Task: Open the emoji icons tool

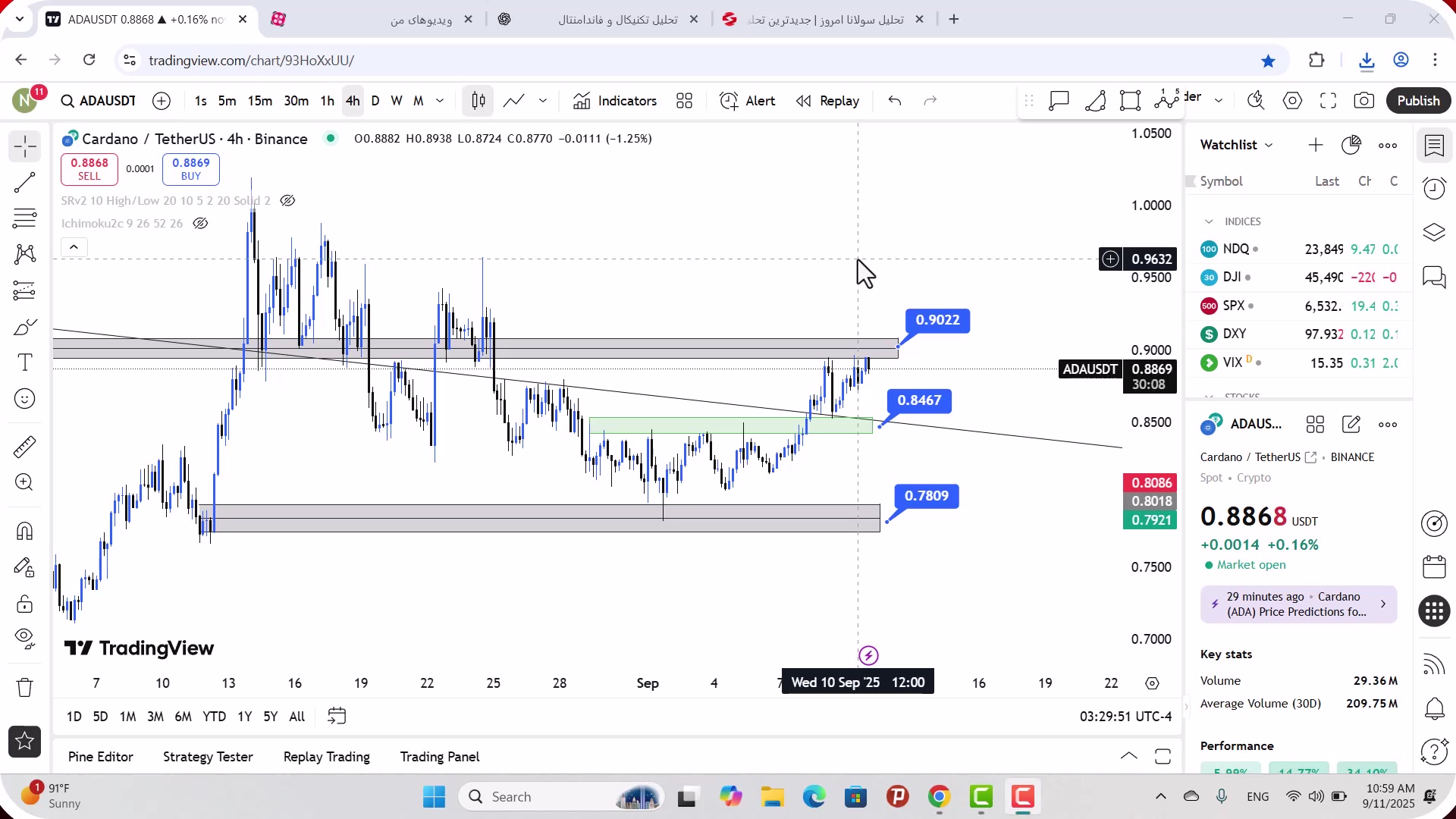Action: tap(24, 399)
